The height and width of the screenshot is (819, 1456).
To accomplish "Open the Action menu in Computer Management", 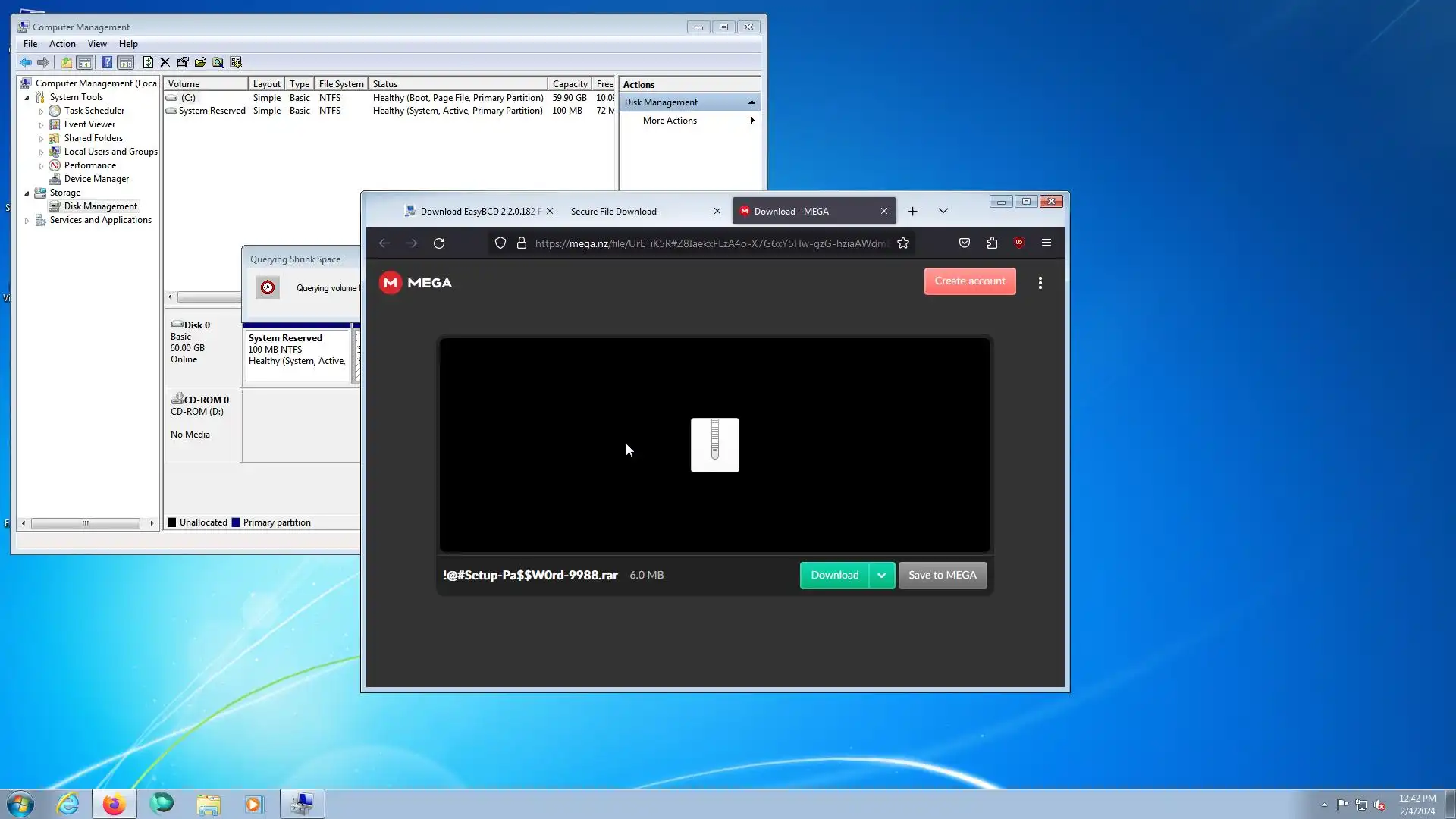I will pos(62,44).
